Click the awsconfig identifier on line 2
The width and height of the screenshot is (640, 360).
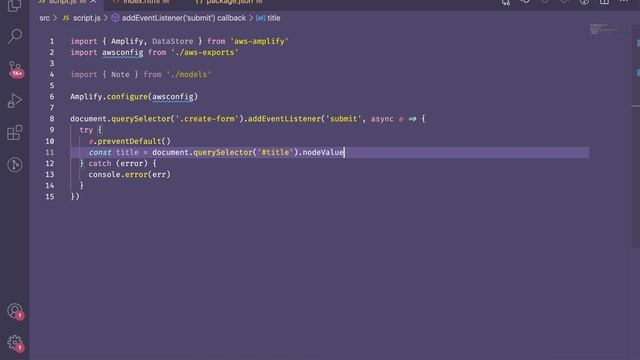pos(122,52)
